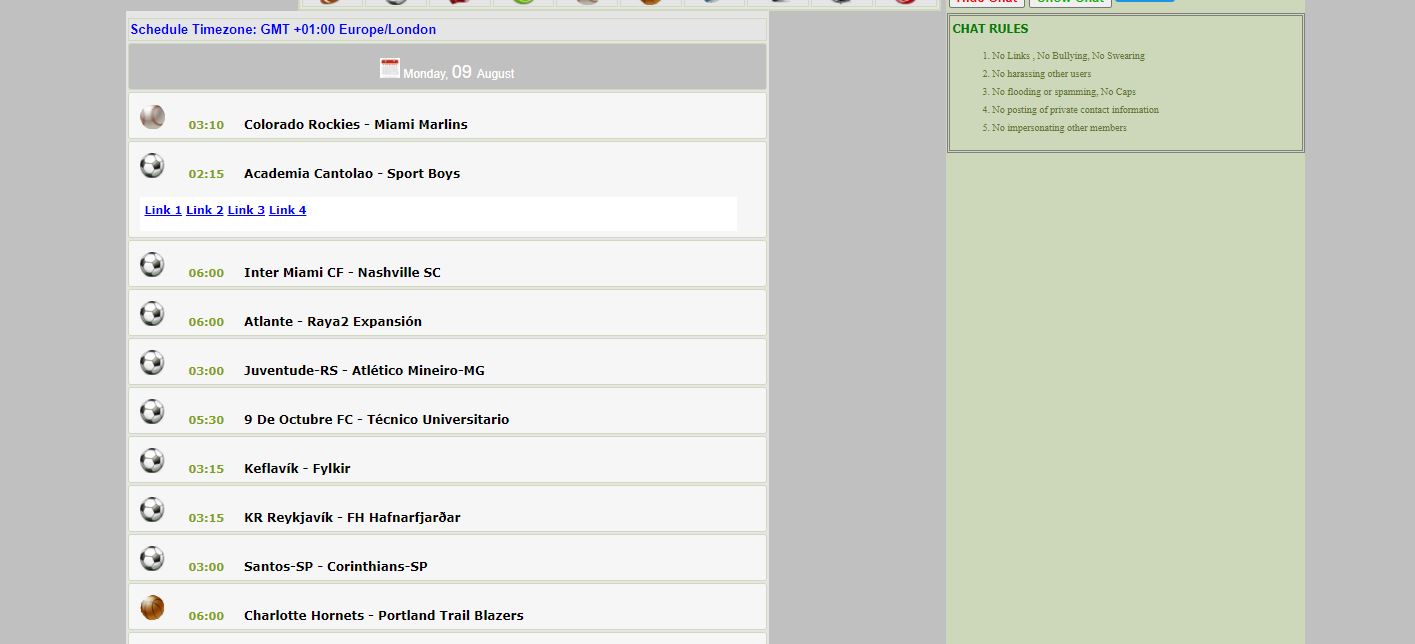Expand the Keflavík - Fylkir row
Viewport: 1415px width, 644px height.
click(x=447, y=460)
